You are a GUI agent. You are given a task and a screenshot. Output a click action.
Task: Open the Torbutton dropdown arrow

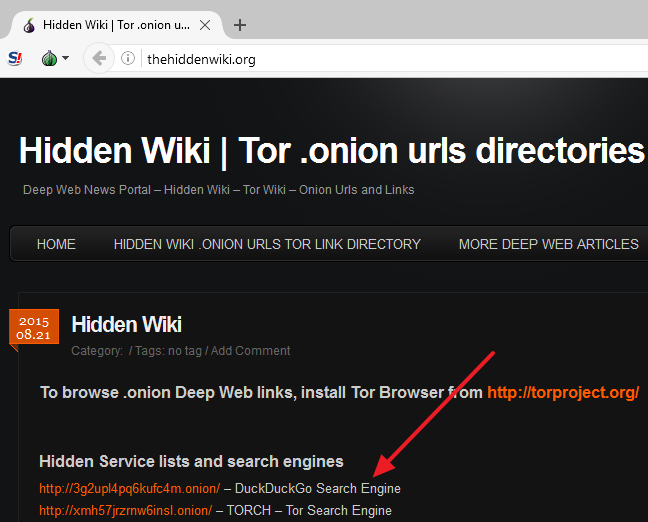[66, 58]
